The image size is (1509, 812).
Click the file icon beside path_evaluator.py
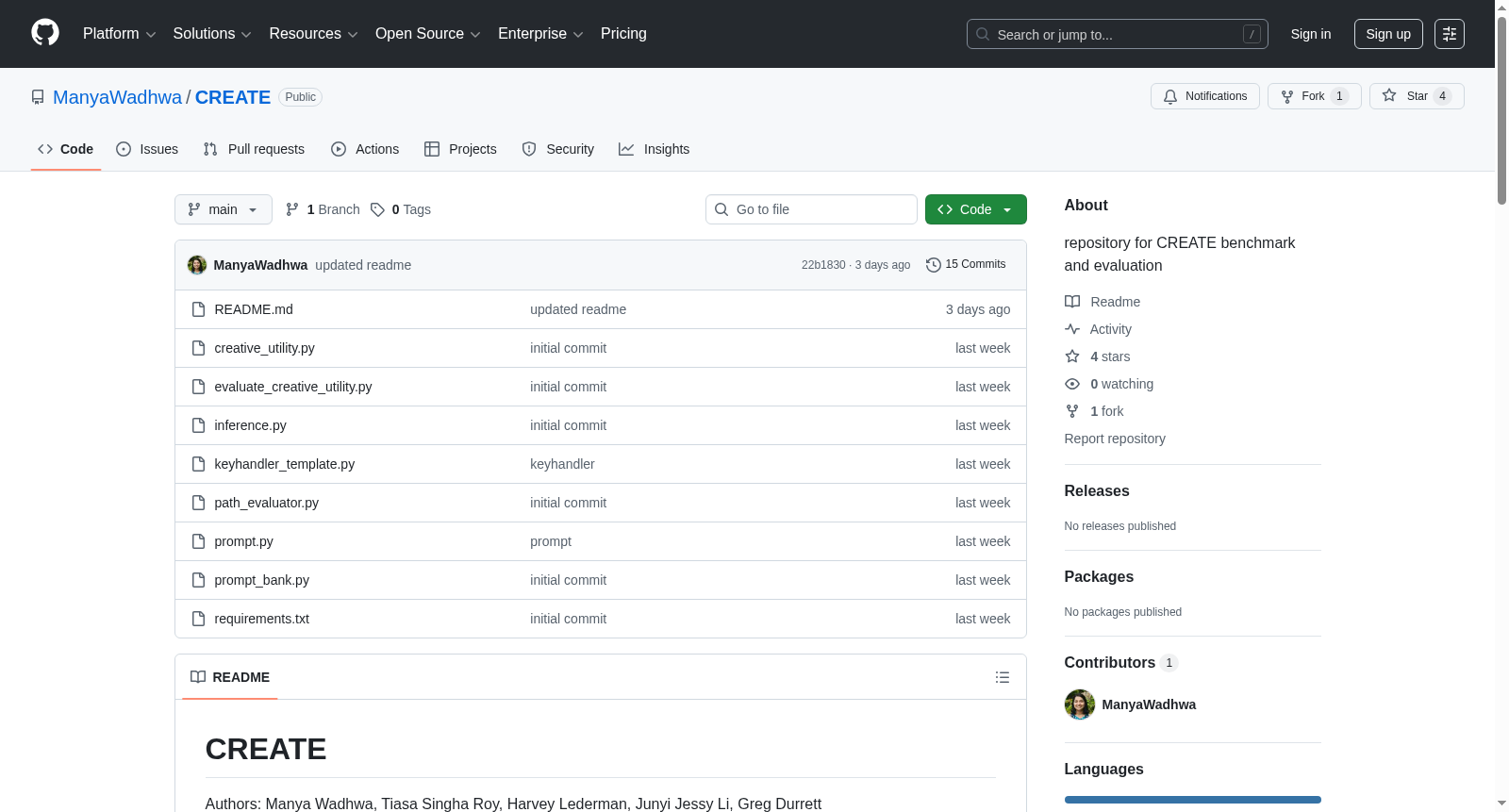pos(198,503)
